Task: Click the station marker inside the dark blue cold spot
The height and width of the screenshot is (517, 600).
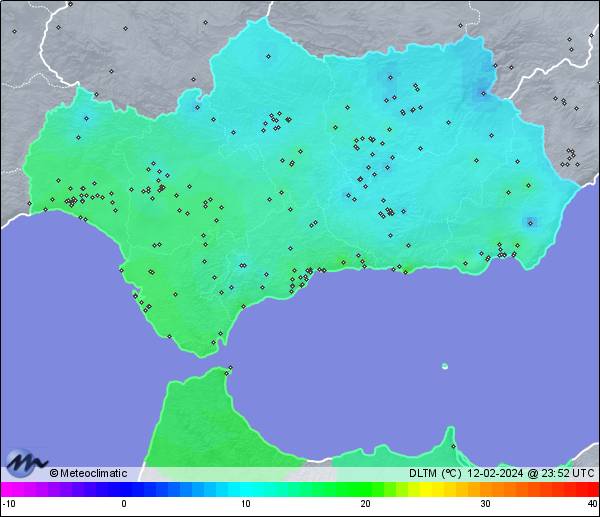Action: [x=530, y=223]
